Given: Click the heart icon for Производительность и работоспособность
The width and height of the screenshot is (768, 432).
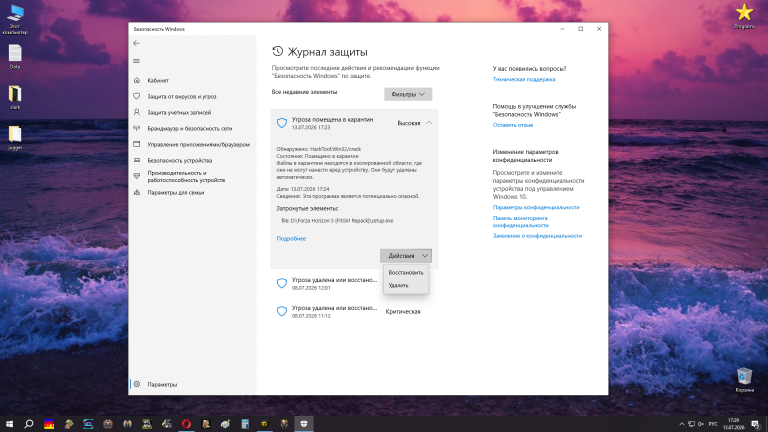Looking at the screenshot, I should pyautogui.click(x=137, y=176).
